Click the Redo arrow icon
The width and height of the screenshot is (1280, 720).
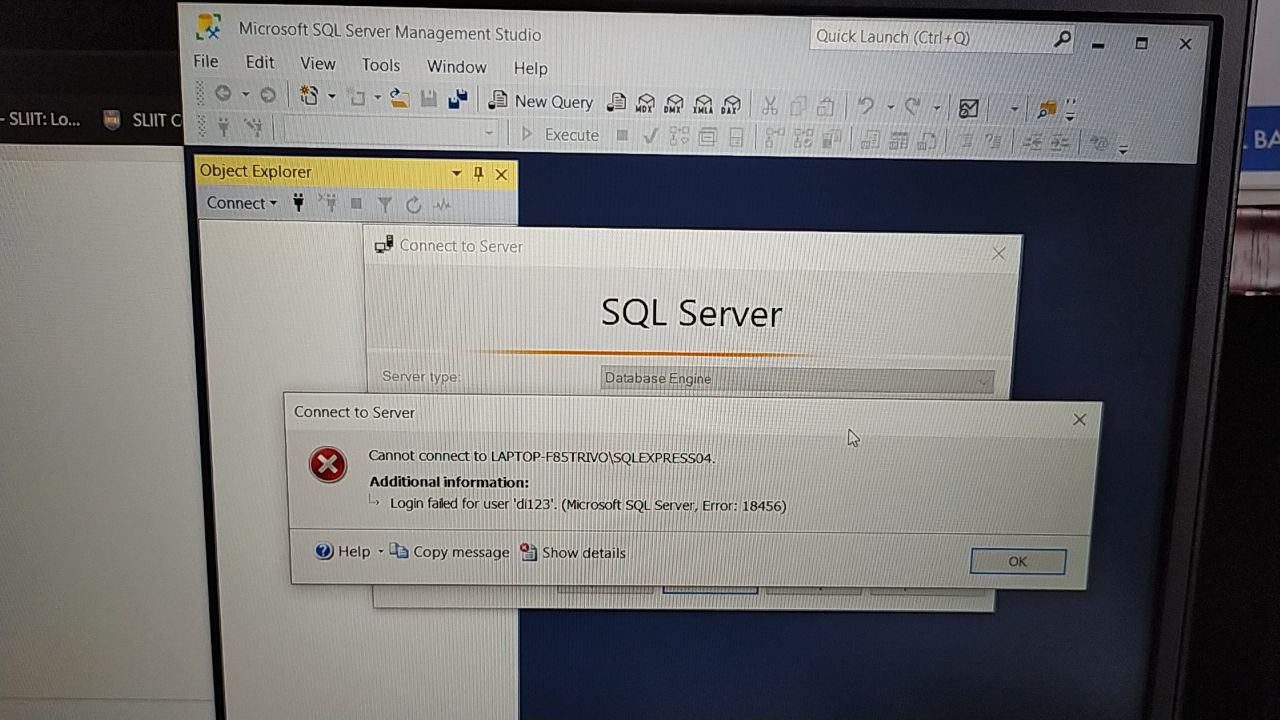coord(912,107)
